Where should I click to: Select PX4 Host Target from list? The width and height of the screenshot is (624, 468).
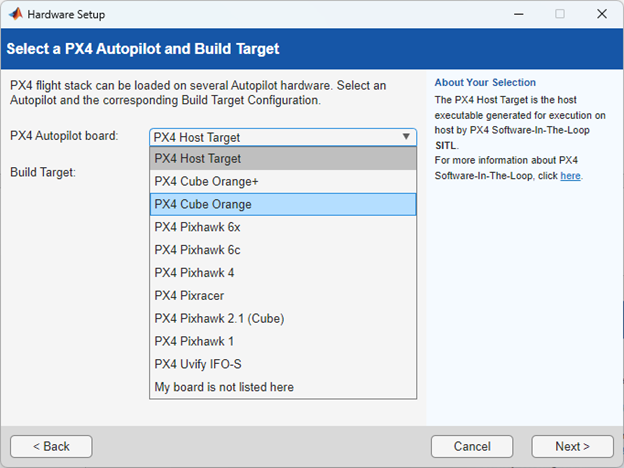[x=282, y=158]
